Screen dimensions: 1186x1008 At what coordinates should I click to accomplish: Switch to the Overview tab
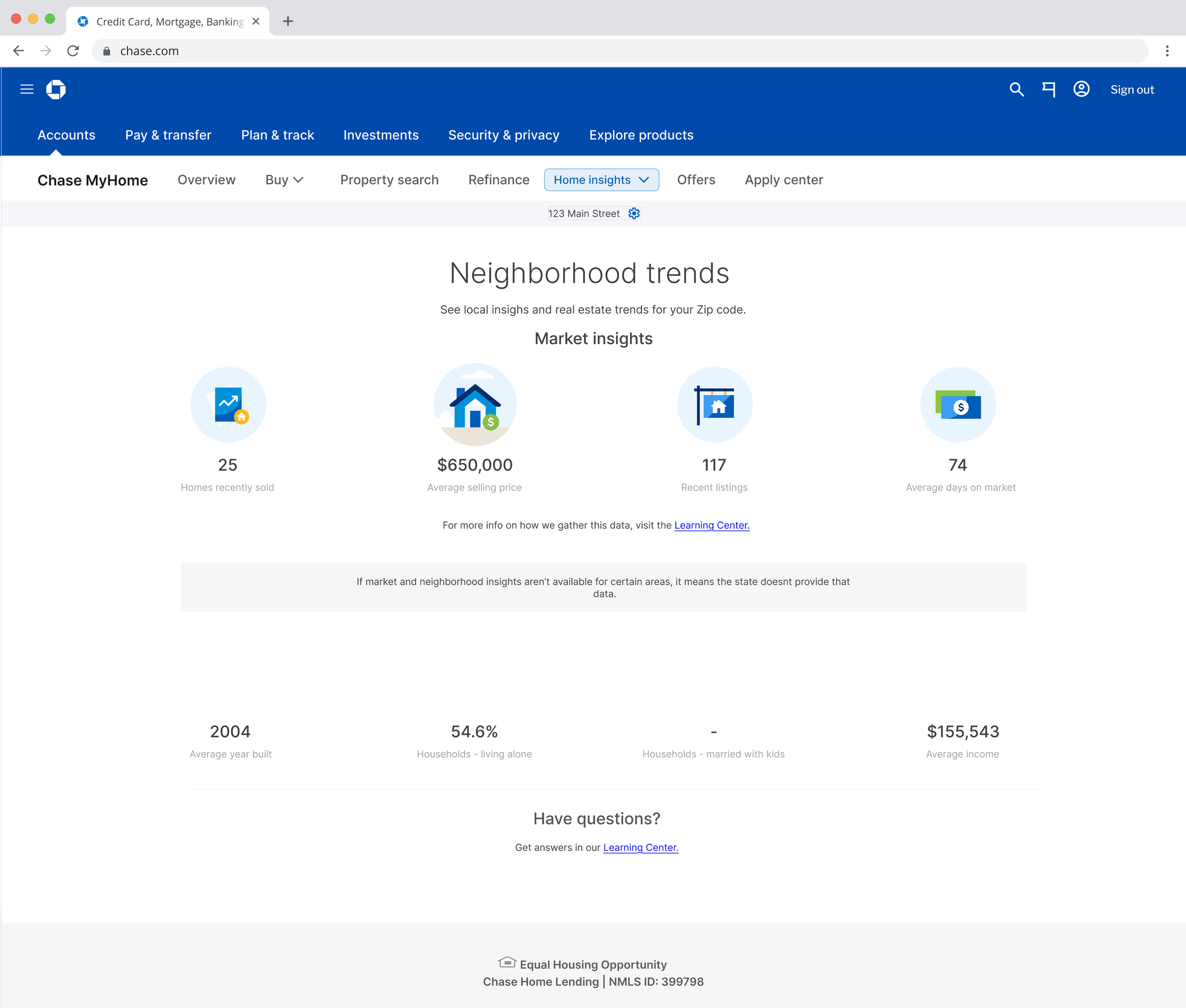point(206,180)
